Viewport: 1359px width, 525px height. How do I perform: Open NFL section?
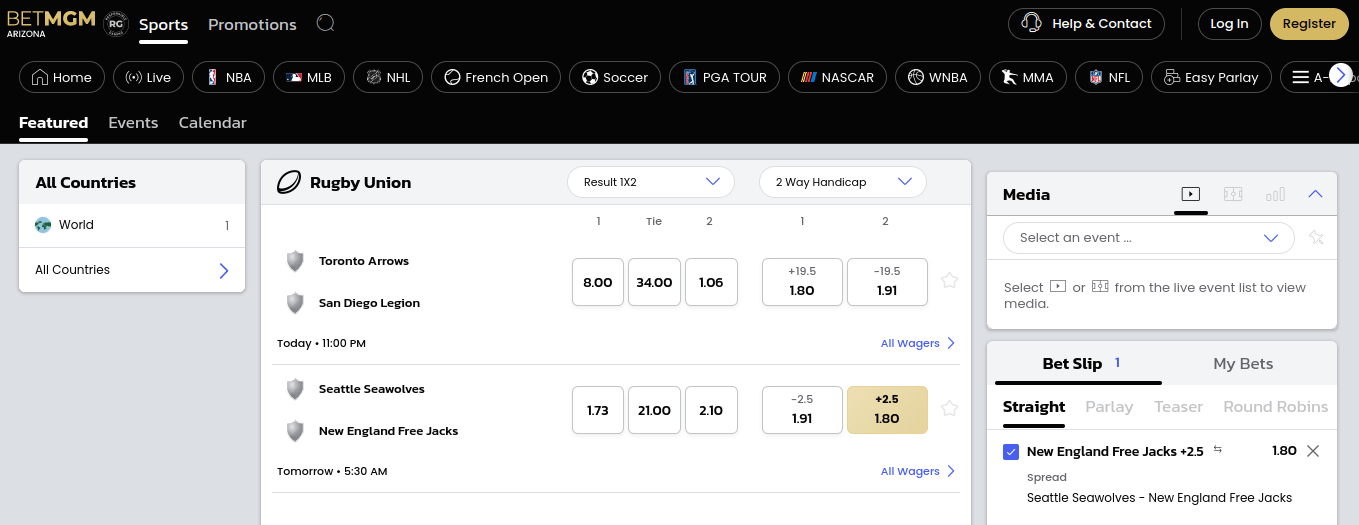pyautogui.click(x=1109, y=77)
